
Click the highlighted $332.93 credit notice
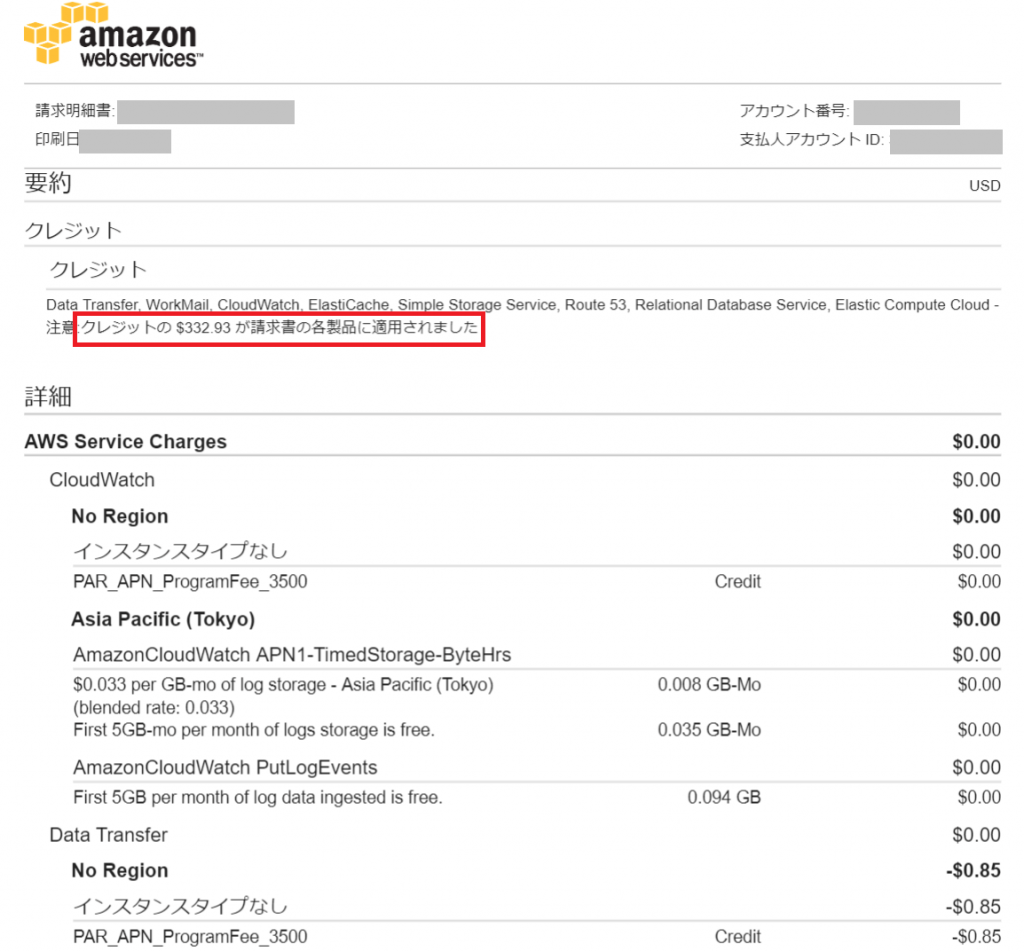pos(279,331)
